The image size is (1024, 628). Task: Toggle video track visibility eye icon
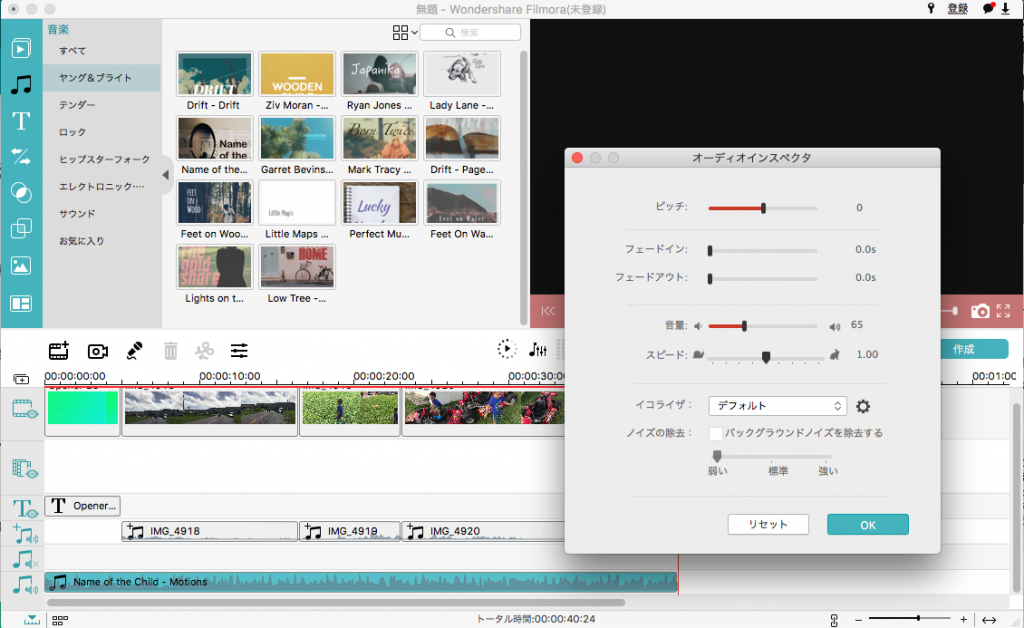(24, 408)
